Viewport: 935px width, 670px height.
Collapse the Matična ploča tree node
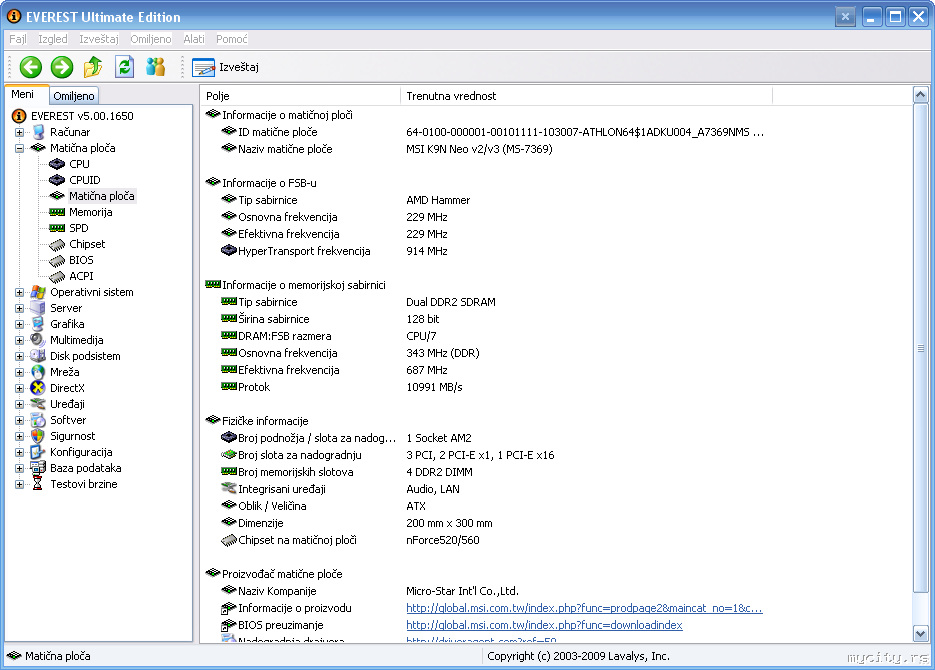tap(19, 148)
